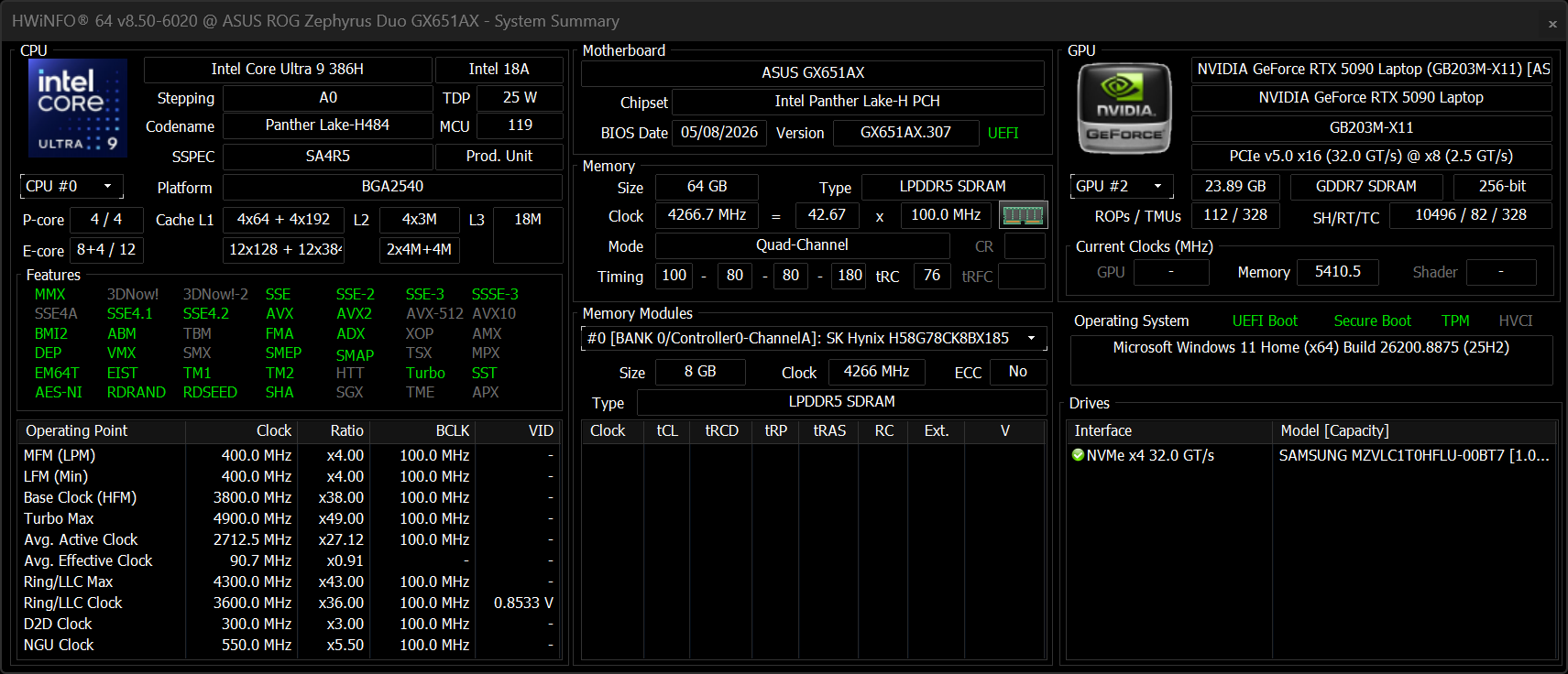Click the NVIDIA GeForce logo
Screen dimensions: 1568x674
1124,108
